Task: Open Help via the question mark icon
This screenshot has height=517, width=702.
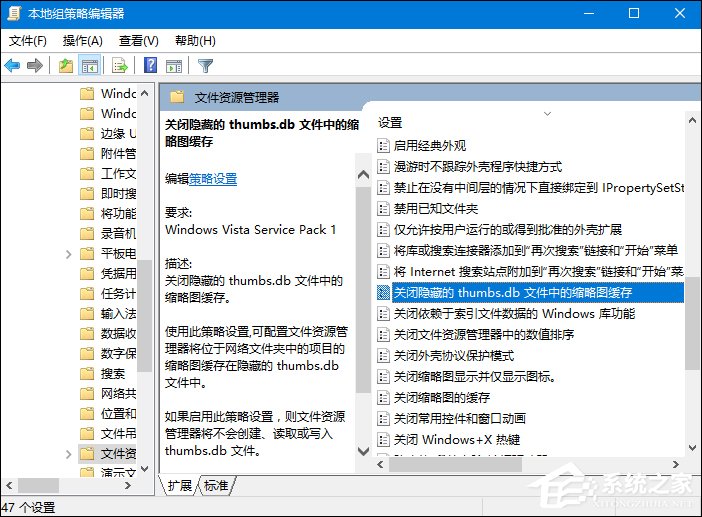Action: tap(150, 66)
